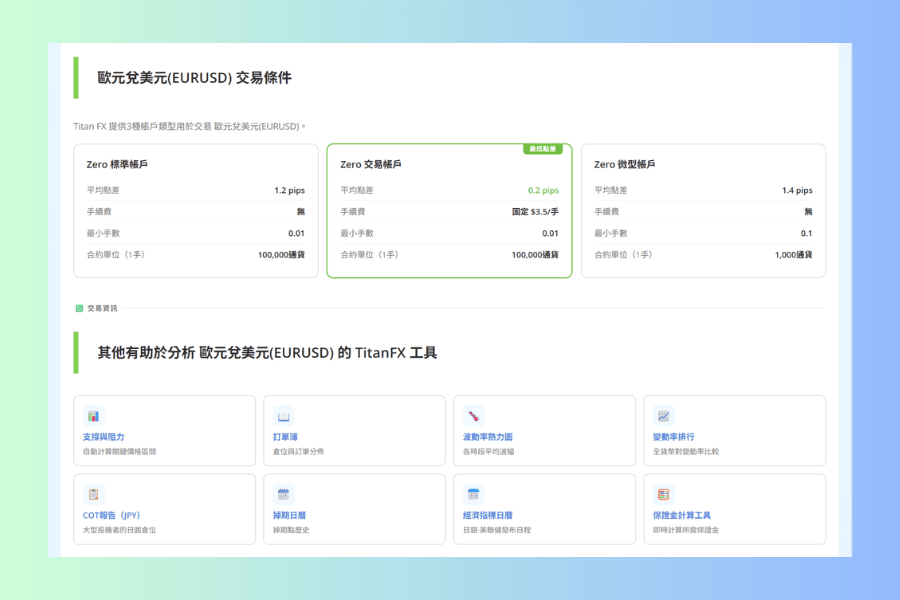The height and width of the screenshot is (600, 900).
Task: Click the 0.1 minimum lot value
Action: click(x=806, y=233)
